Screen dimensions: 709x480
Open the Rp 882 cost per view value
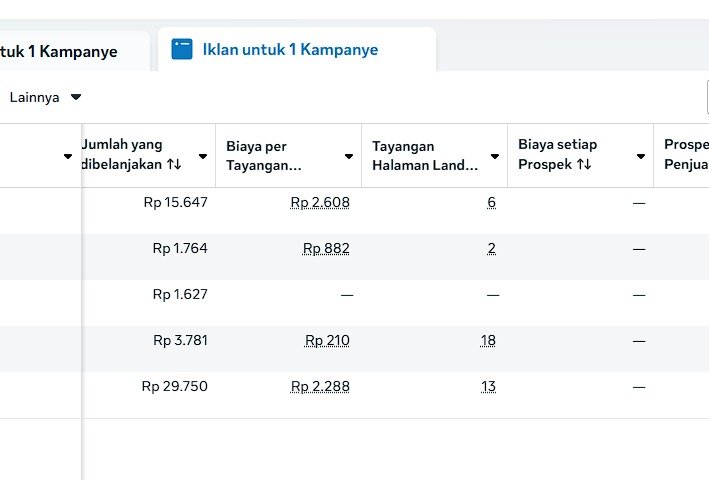pos(326,248)
